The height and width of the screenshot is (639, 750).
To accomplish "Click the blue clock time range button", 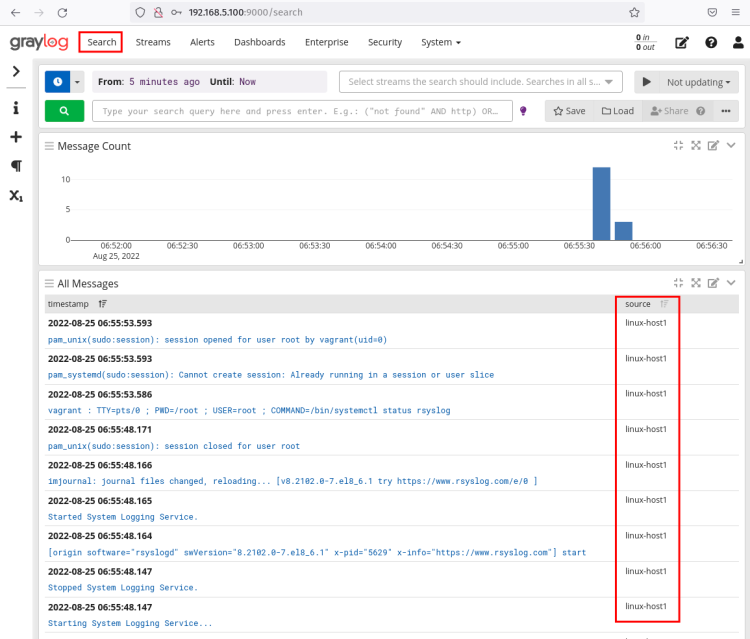I will coord(57,82).
